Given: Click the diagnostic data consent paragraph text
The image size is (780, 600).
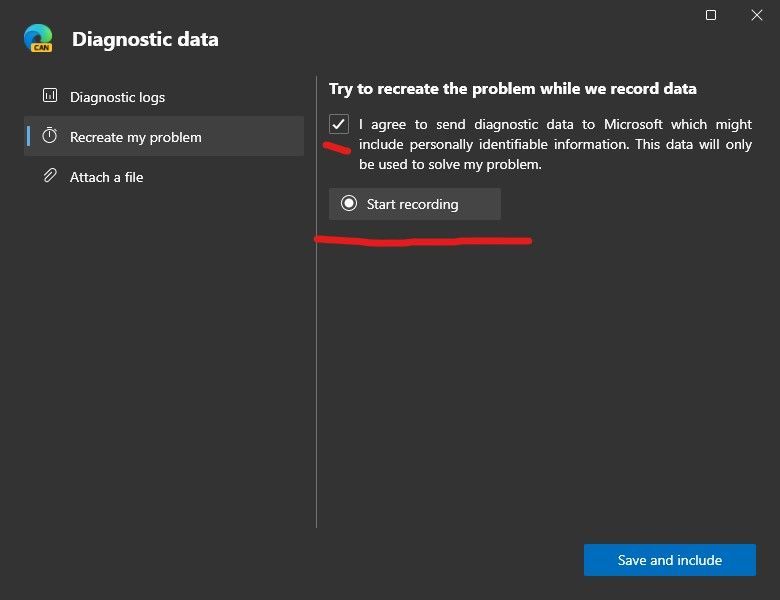Looking at the screenshot, I should 555,145.
